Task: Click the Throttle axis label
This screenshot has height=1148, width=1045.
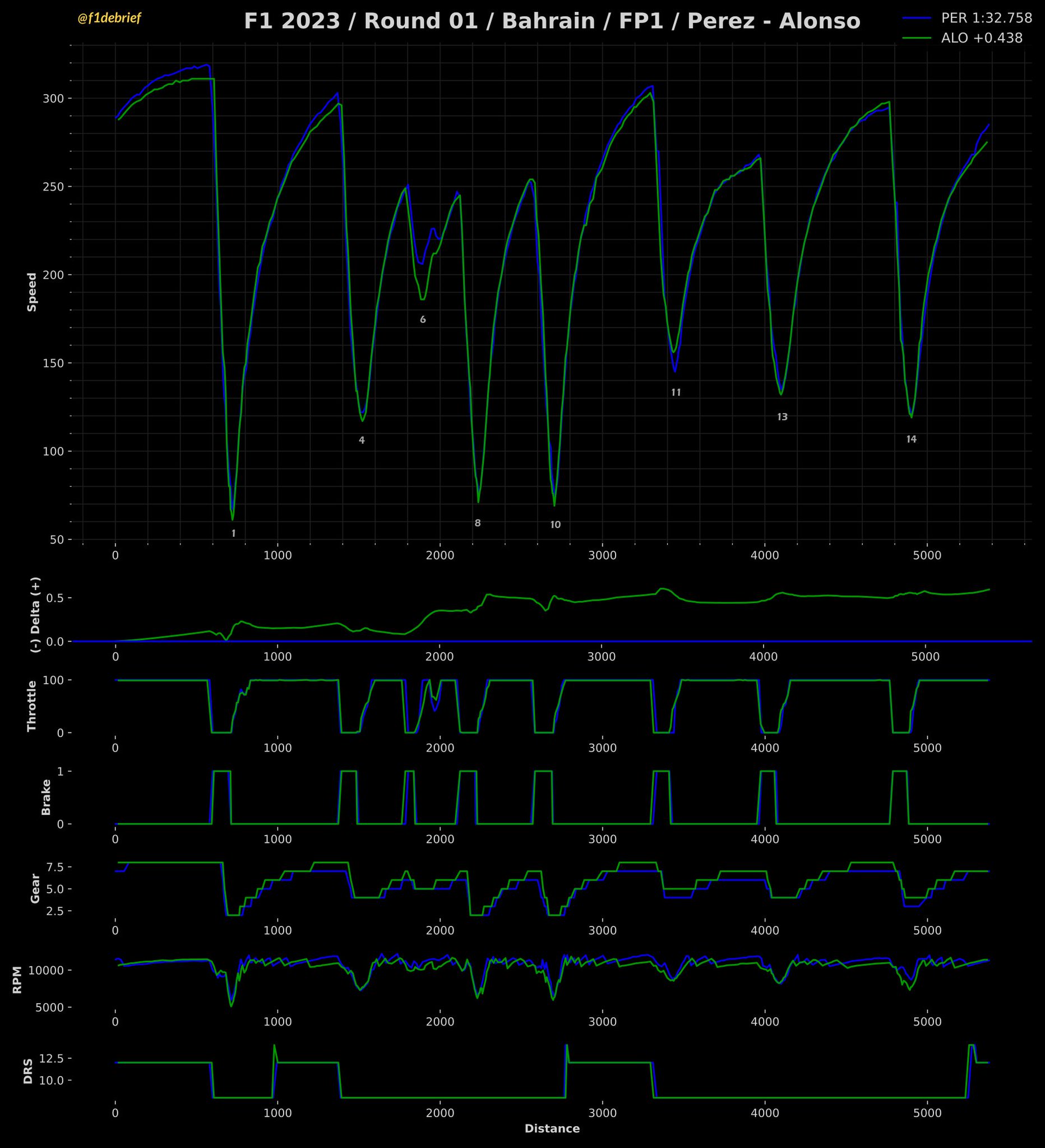Action: (32, 706)
